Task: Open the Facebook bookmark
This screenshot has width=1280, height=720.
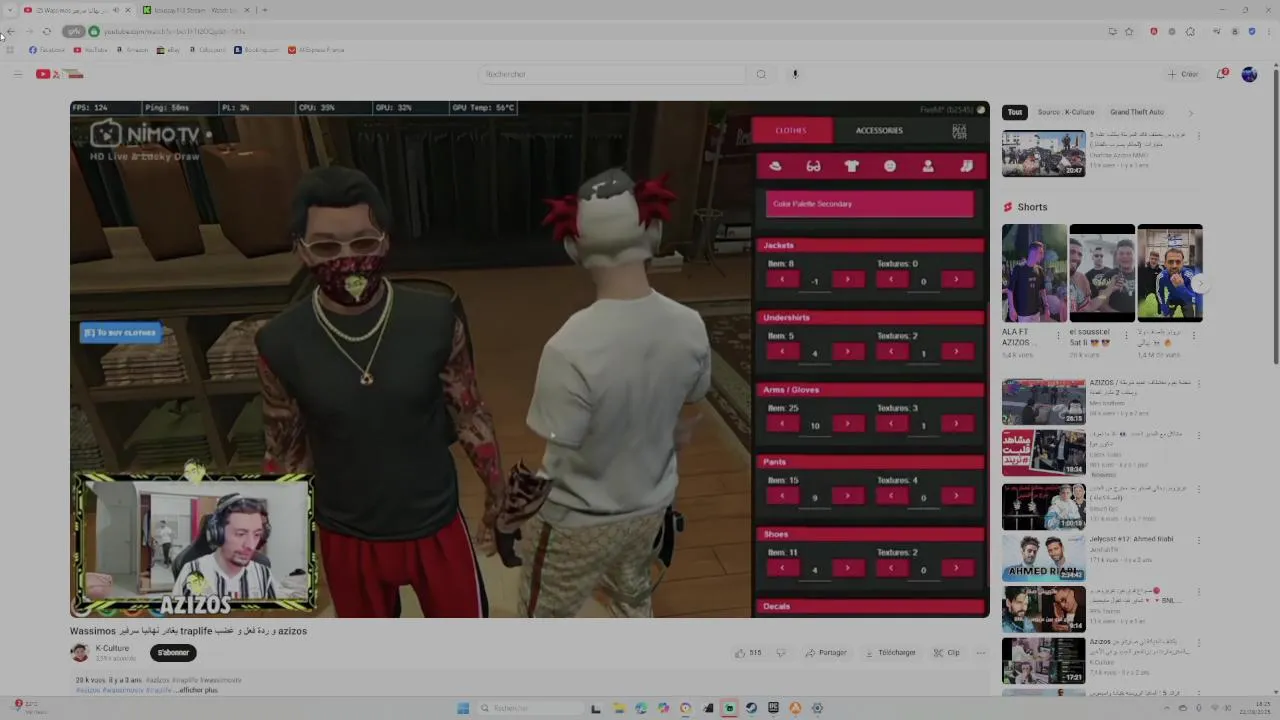Action: [47, 50]
